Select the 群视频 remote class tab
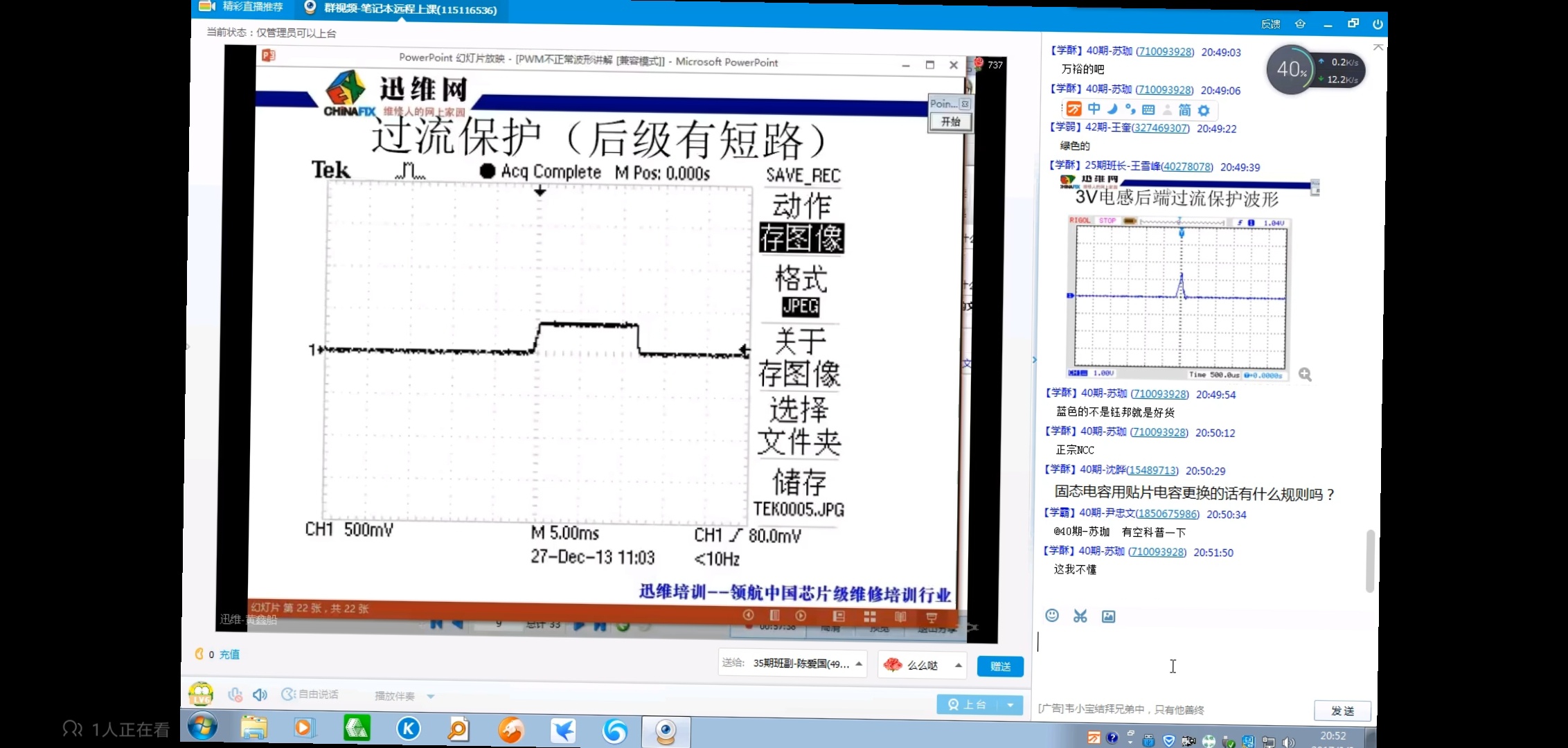 coord(409,9)
